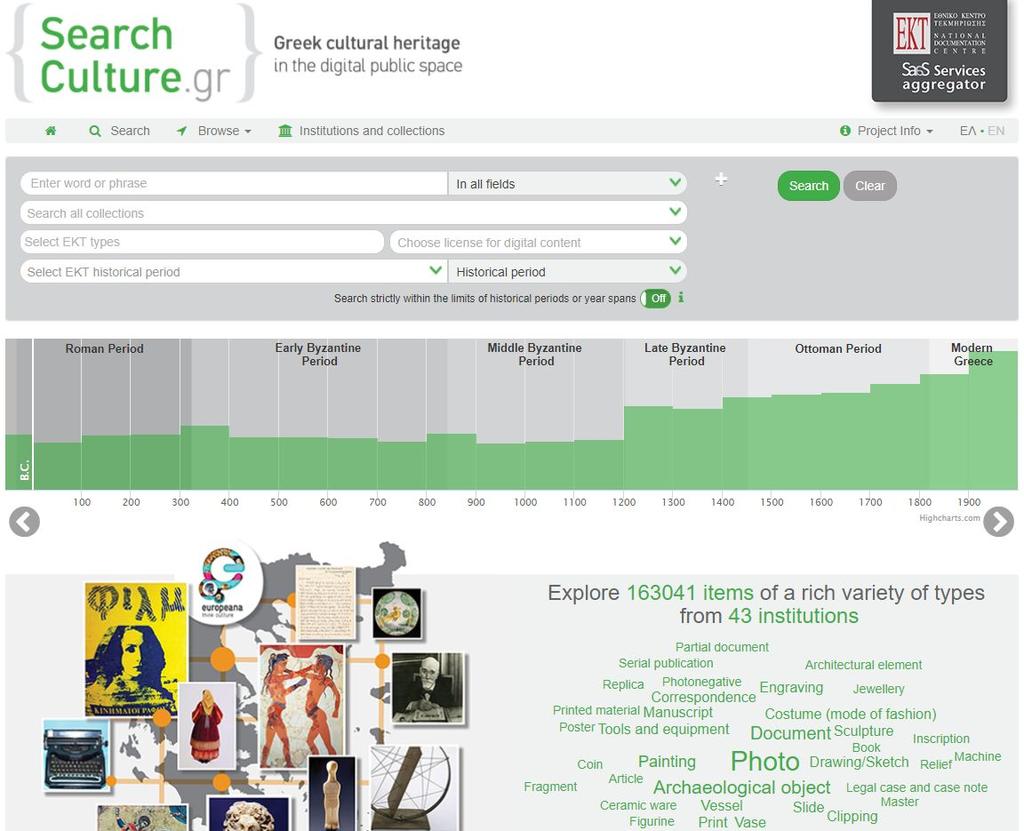Click the 'Ceramic ware' tag
The height and width of the screenshot is (831, 1024).
tap(638, 806)
